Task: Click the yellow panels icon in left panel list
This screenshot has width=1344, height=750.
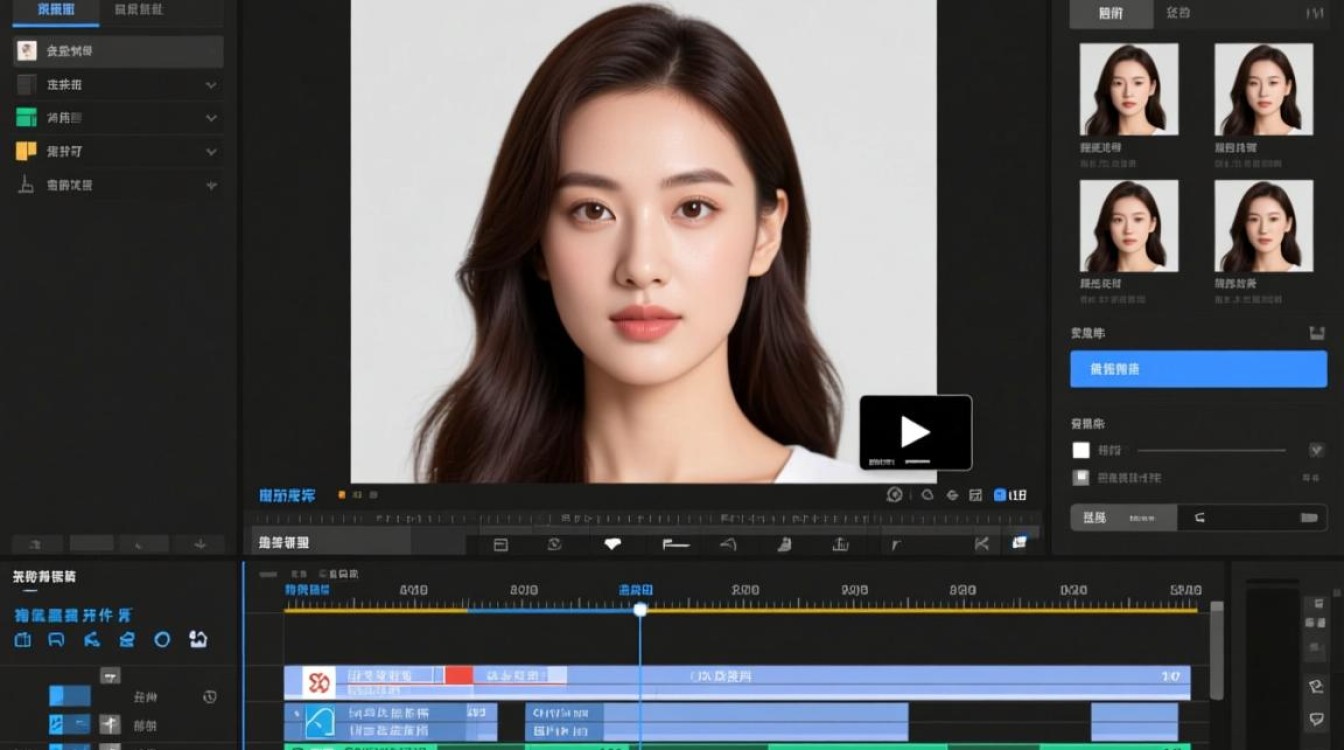Action: tap(26, 151)
